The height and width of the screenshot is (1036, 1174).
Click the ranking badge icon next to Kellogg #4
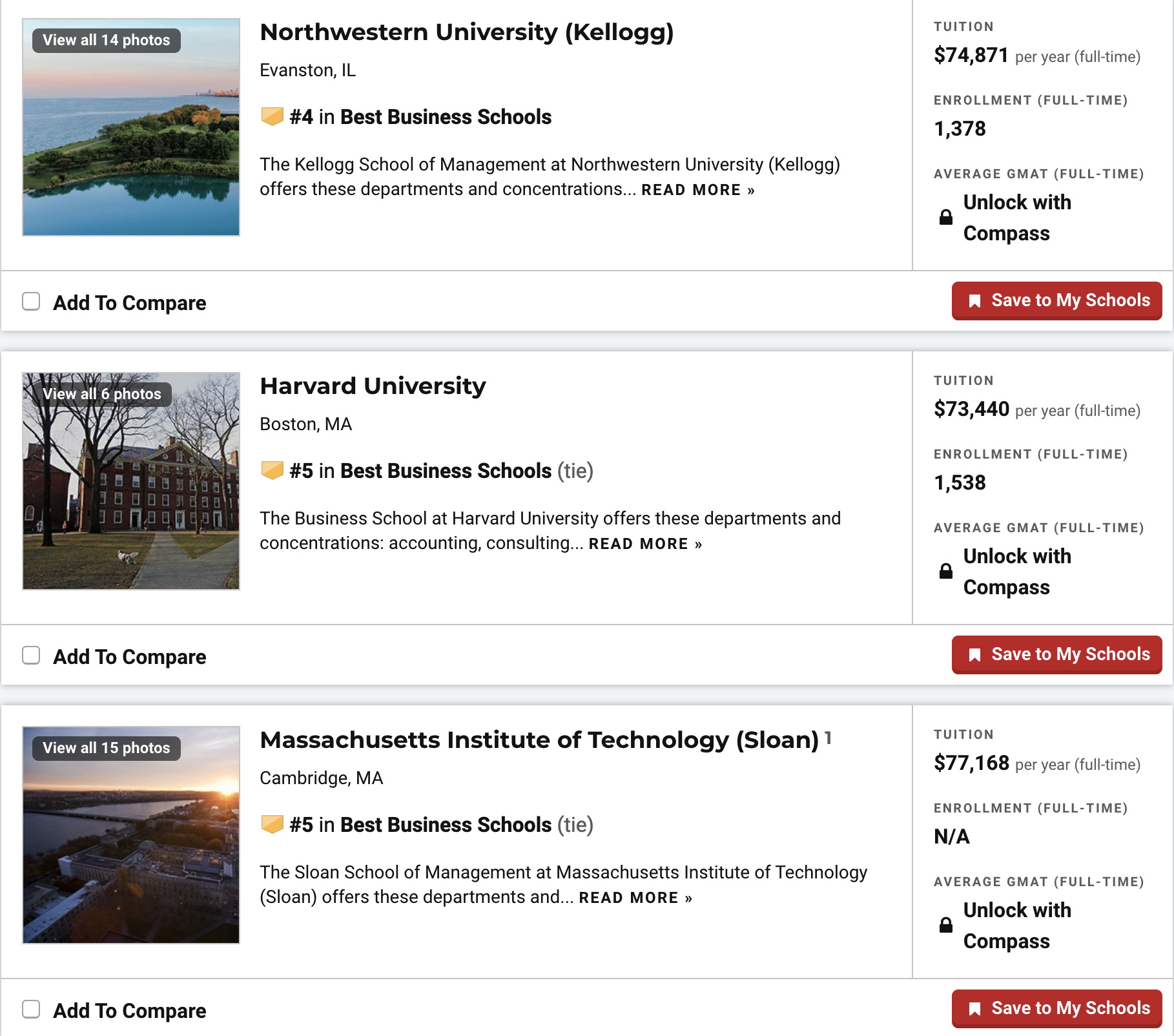click(x=272, y=117)
